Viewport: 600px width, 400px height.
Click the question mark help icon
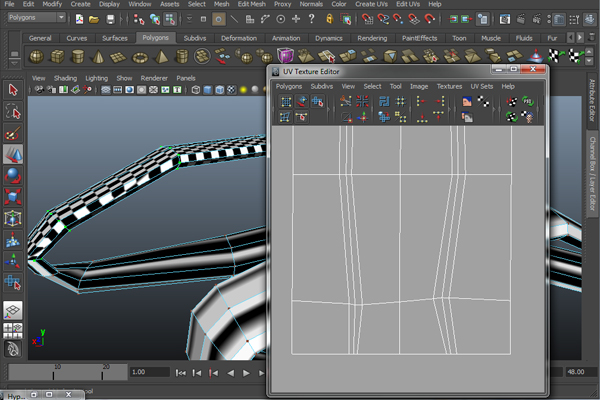(x=311, y=18)
